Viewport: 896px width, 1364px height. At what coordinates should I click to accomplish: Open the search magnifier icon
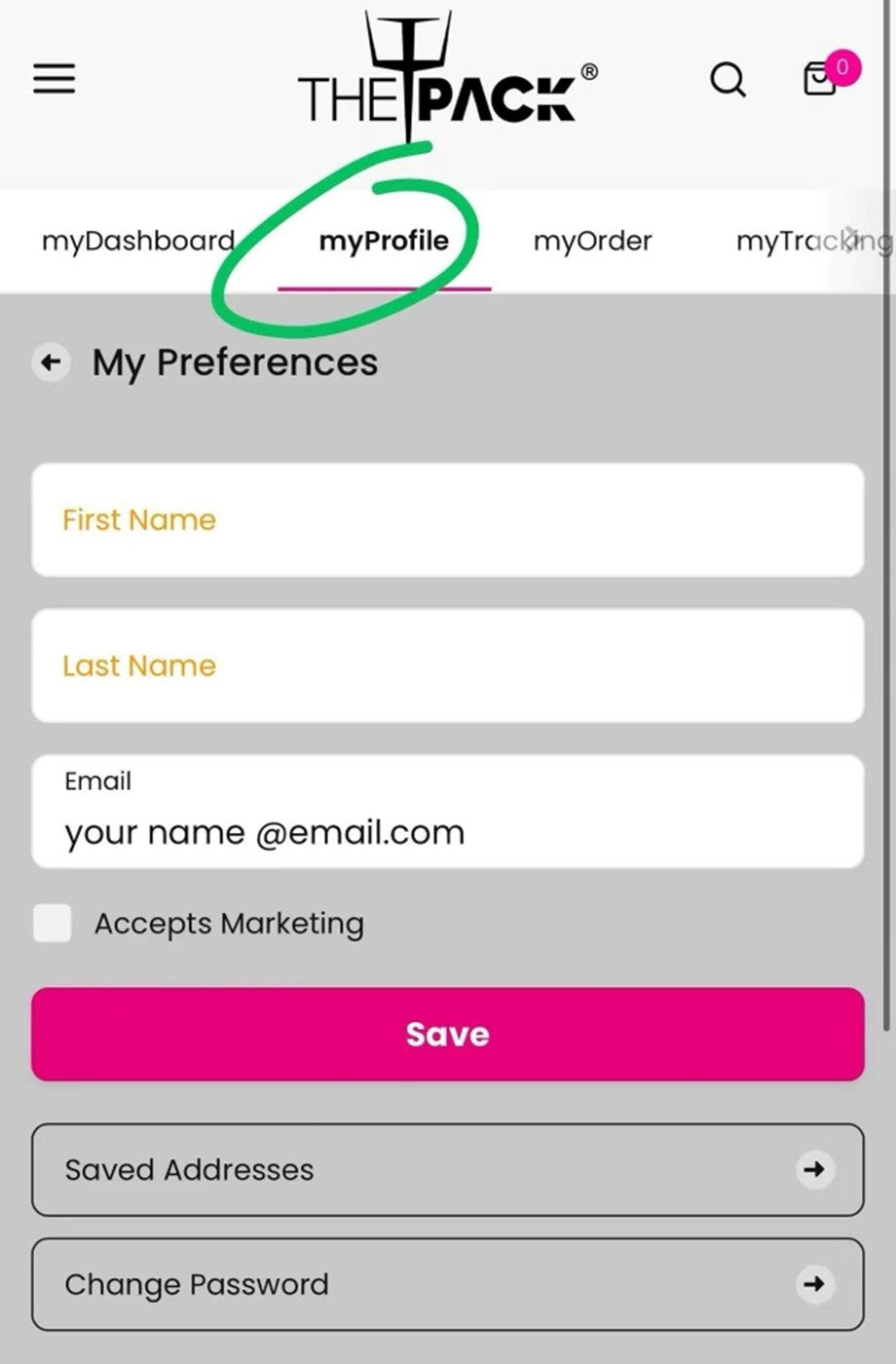[x=728, y=80]
